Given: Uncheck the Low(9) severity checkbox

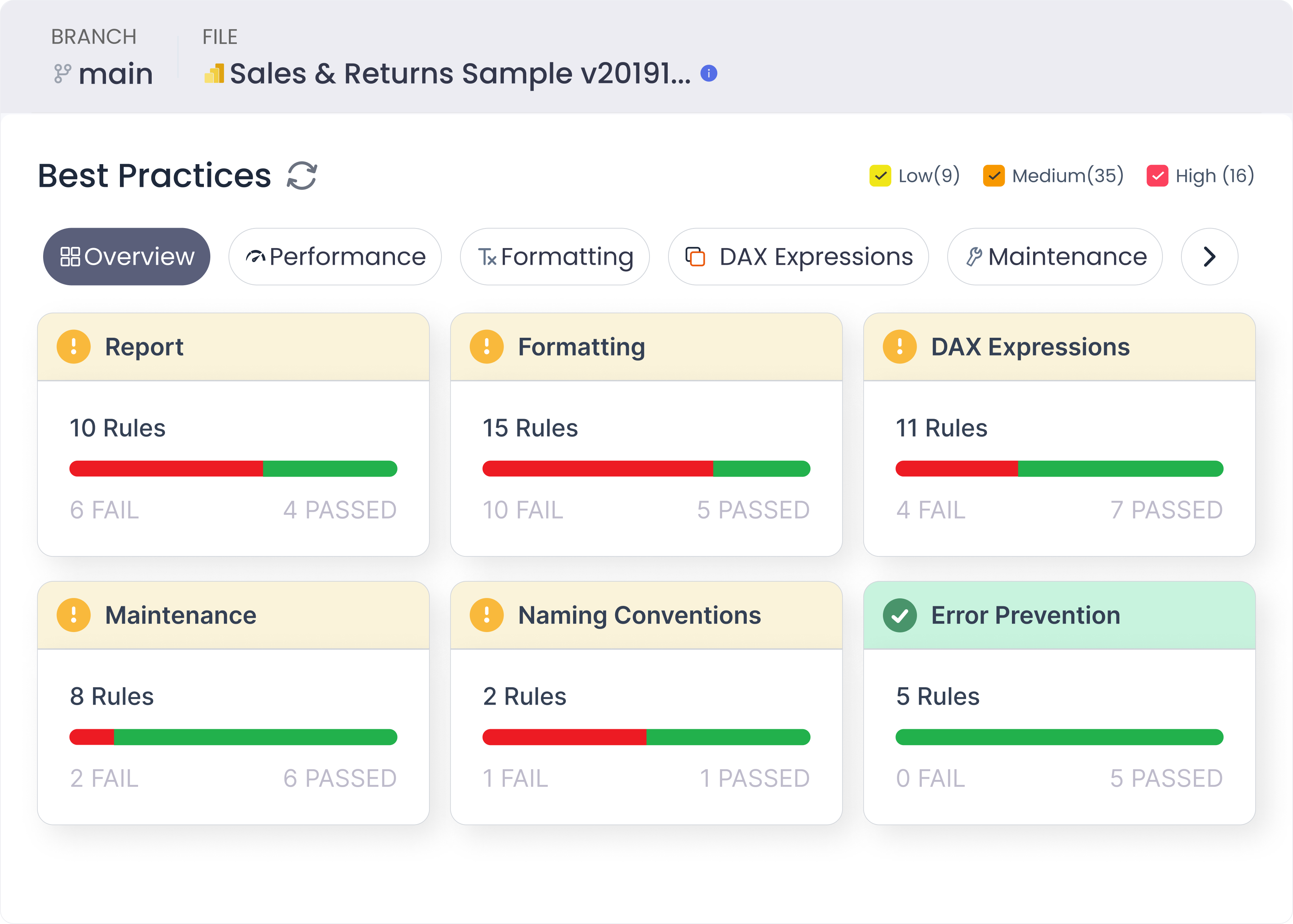Looking at the screenshot, I should [x=880, y=176].
